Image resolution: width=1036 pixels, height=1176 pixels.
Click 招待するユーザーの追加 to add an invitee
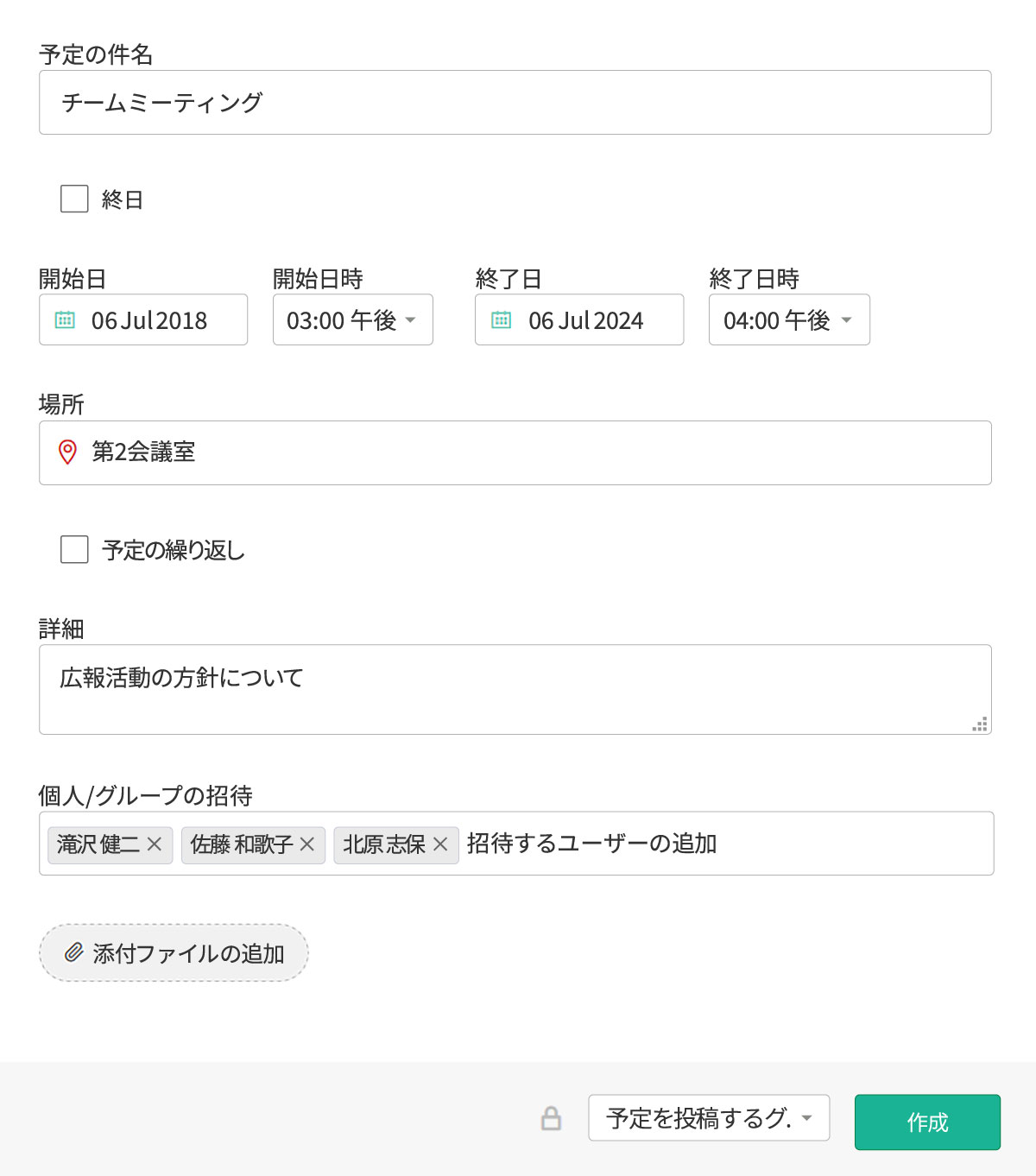(591, 845)
